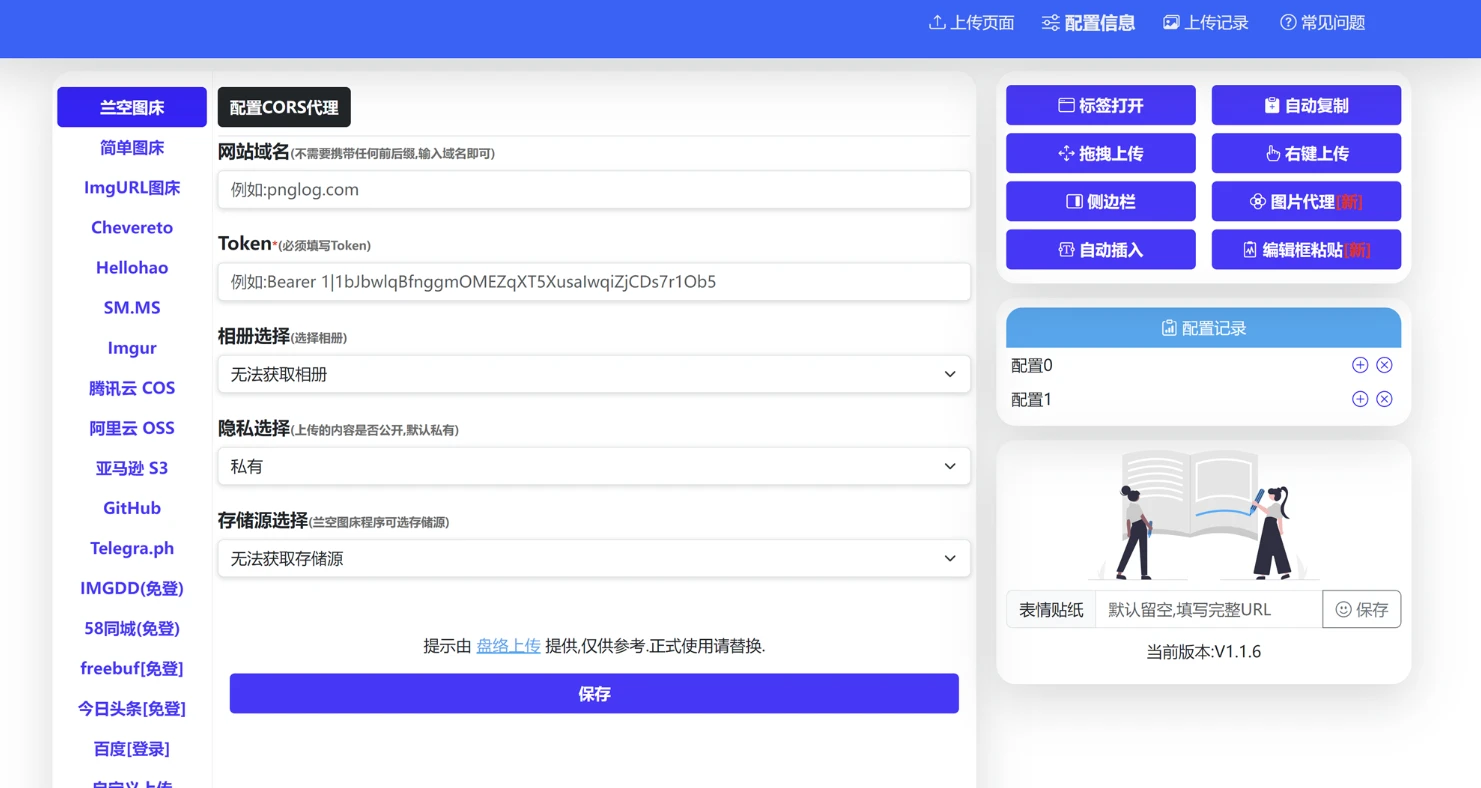Click the plus icon next to 配置1

click(x=1359, y=399)
